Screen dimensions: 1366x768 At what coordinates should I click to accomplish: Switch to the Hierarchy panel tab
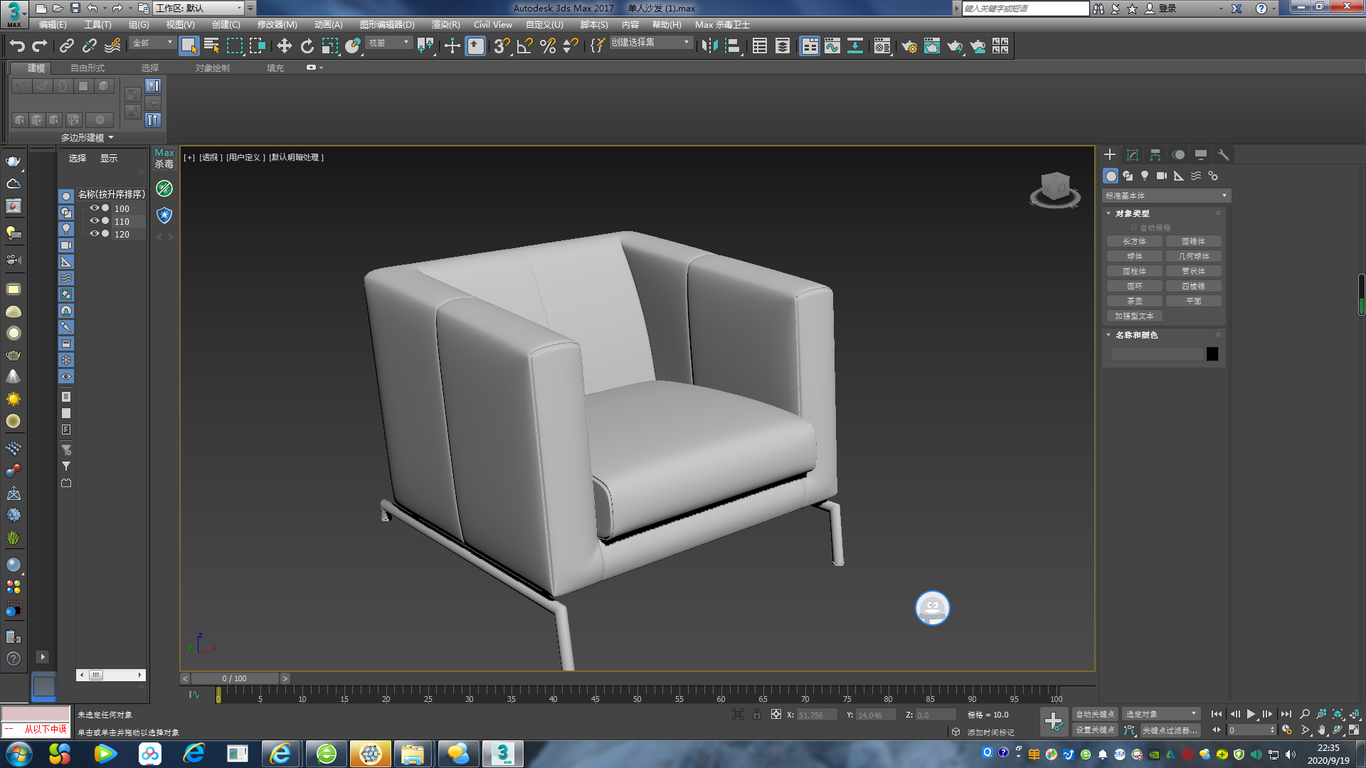1155,155
